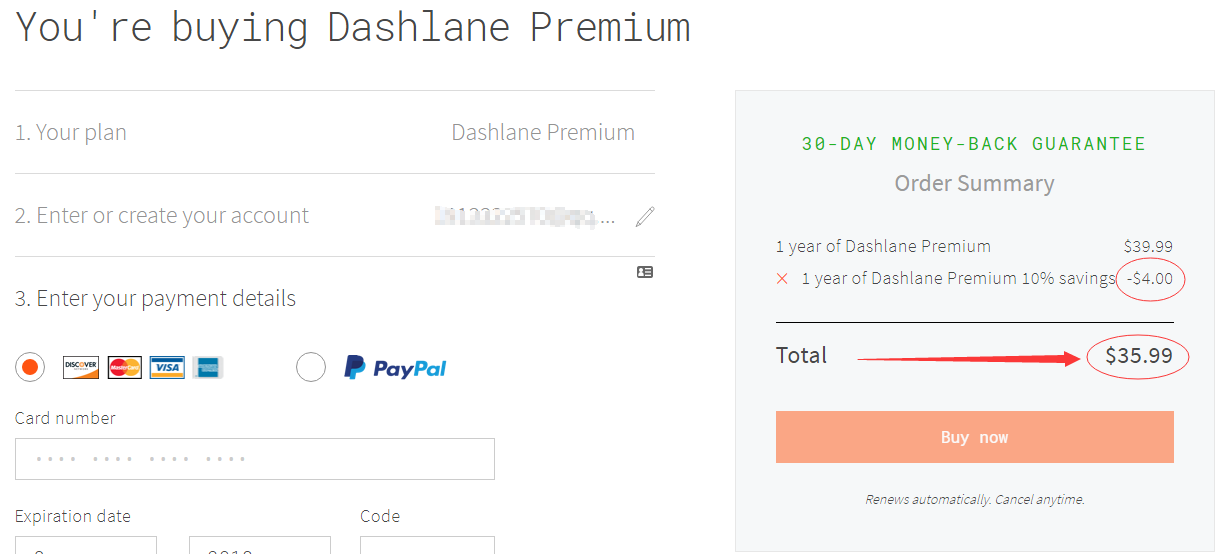Viewport: 1221px width, 554px height.
Task: Focus the security Code field
Action: 427,545
